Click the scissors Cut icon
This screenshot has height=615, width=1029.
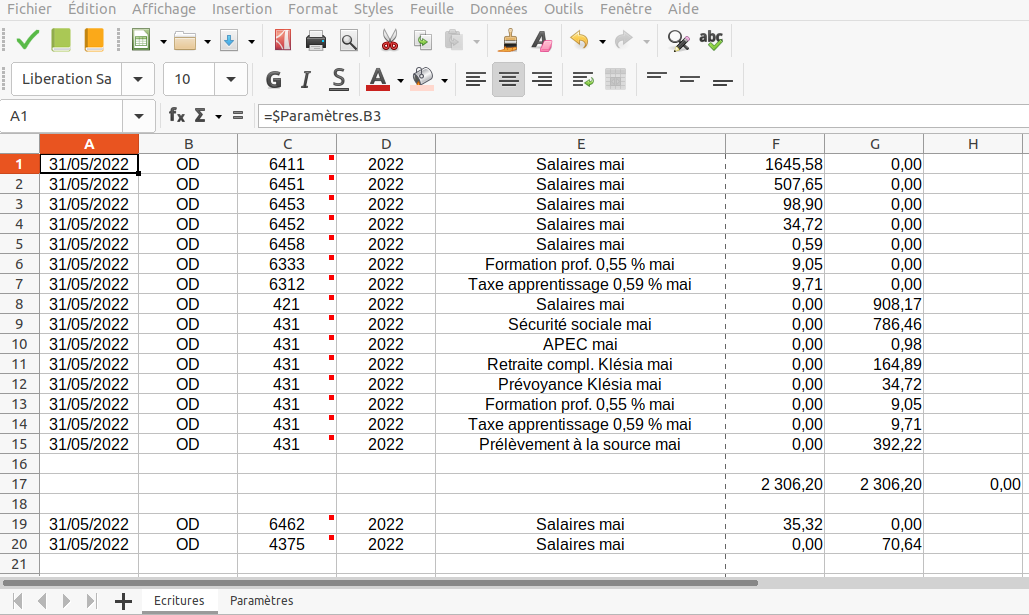coord(390,41)
